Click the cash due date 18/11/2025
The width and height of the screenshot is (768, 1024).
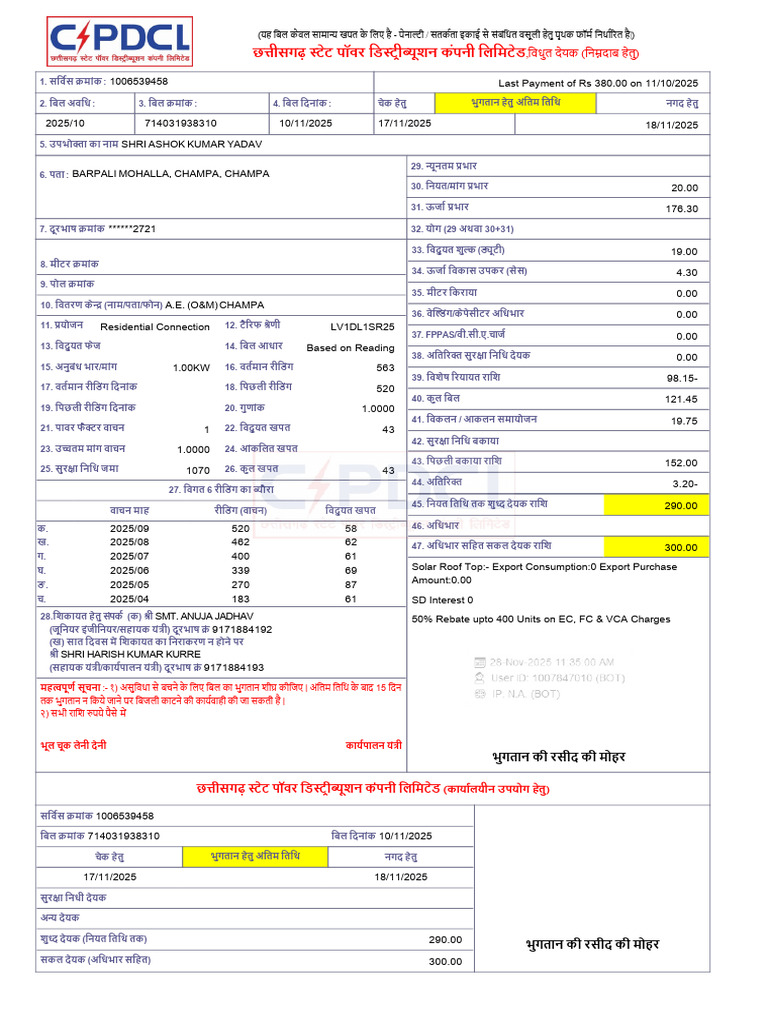(x=672, y=125)
